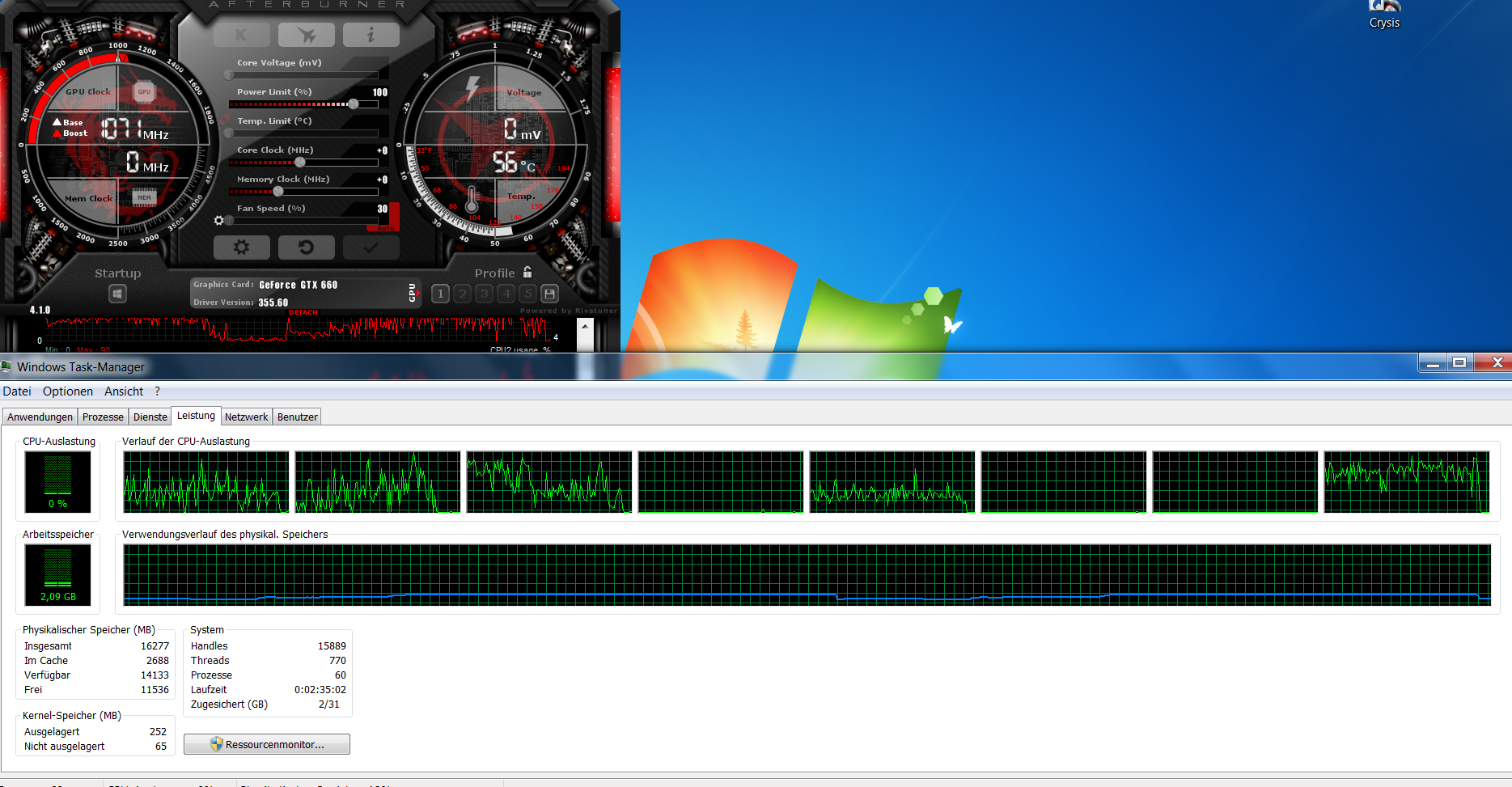Click the first CPU core history graph

click(x=206, y=482)
